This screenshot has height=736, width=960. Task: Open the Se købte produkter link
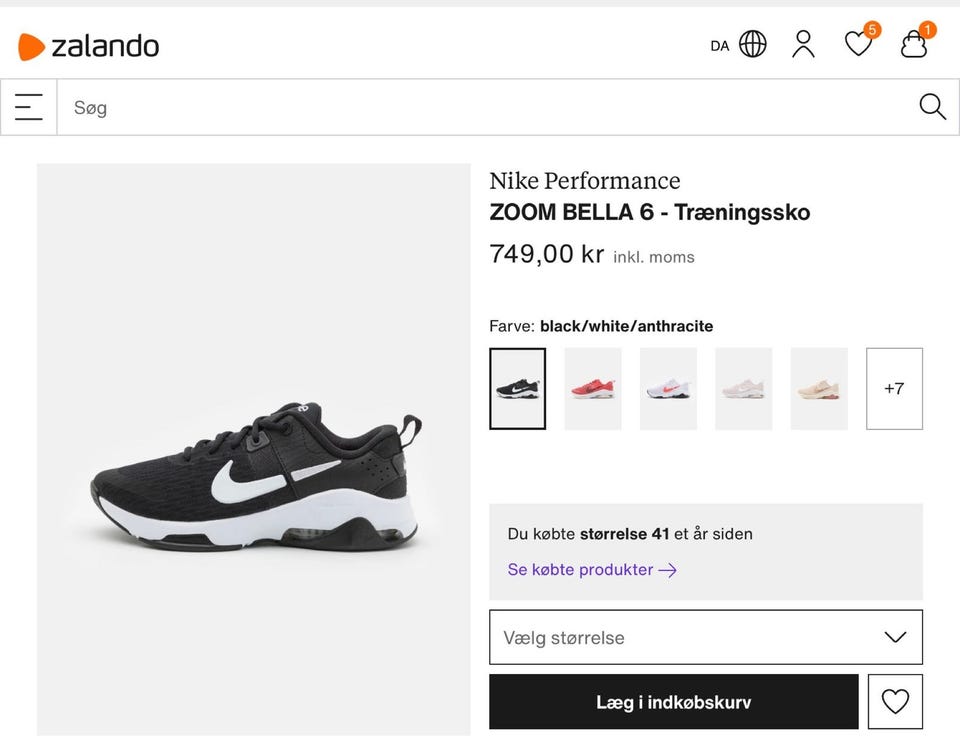pyautogui.click(x=592, y=570)
